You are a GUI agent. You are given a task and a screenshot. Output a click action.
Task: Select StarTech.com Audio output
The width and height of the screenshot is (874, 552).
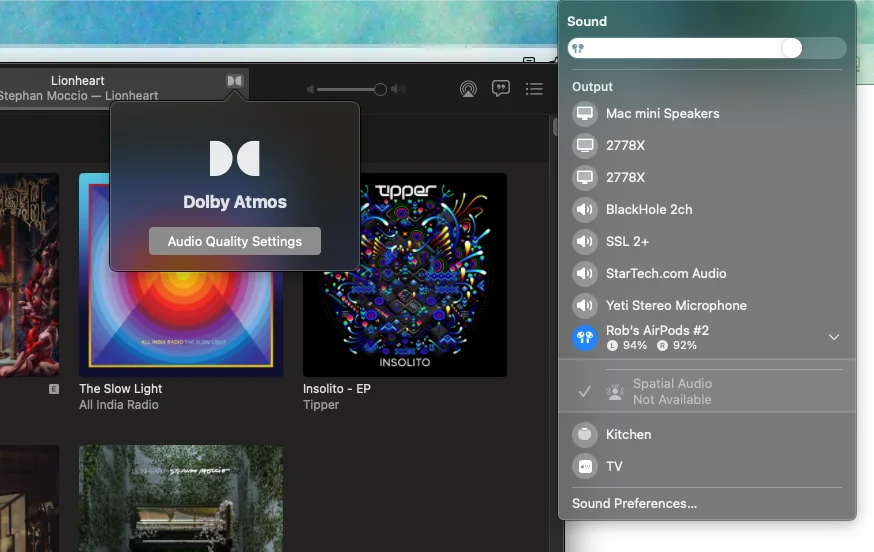pyautogui.click(x=707, y=273)
